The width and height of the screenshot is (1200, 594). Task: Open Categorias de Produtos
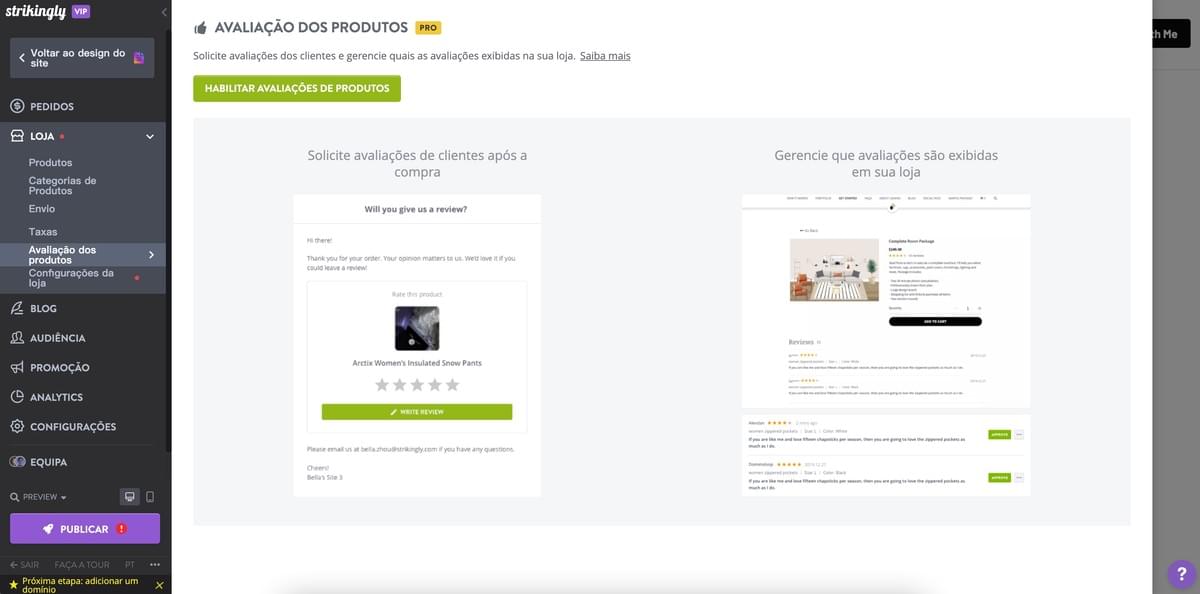click(x=62, y=185)
